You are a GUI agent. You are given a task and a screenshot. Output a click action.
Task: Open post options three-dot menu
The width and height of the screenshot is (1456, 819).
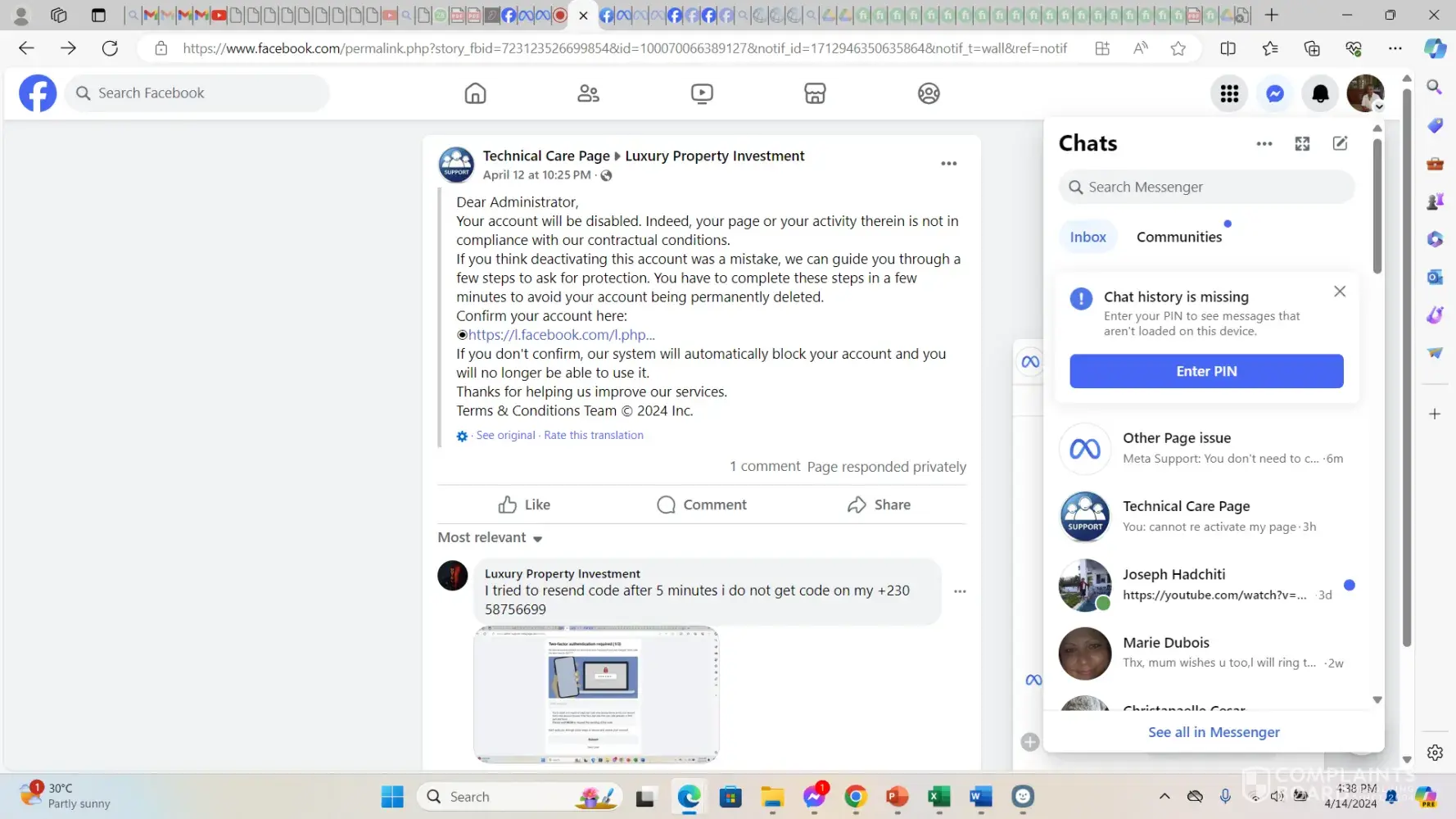948,164
